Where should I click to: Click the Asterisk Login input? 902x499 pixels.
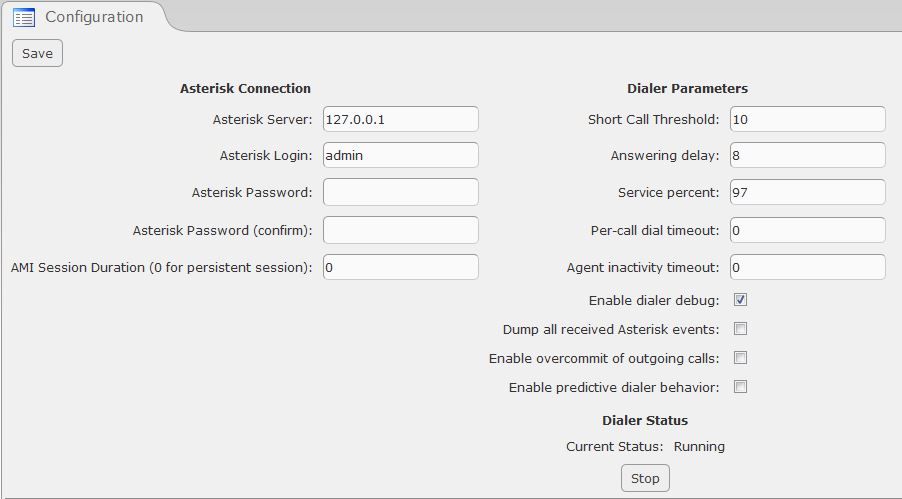click(x=401, y=155)
